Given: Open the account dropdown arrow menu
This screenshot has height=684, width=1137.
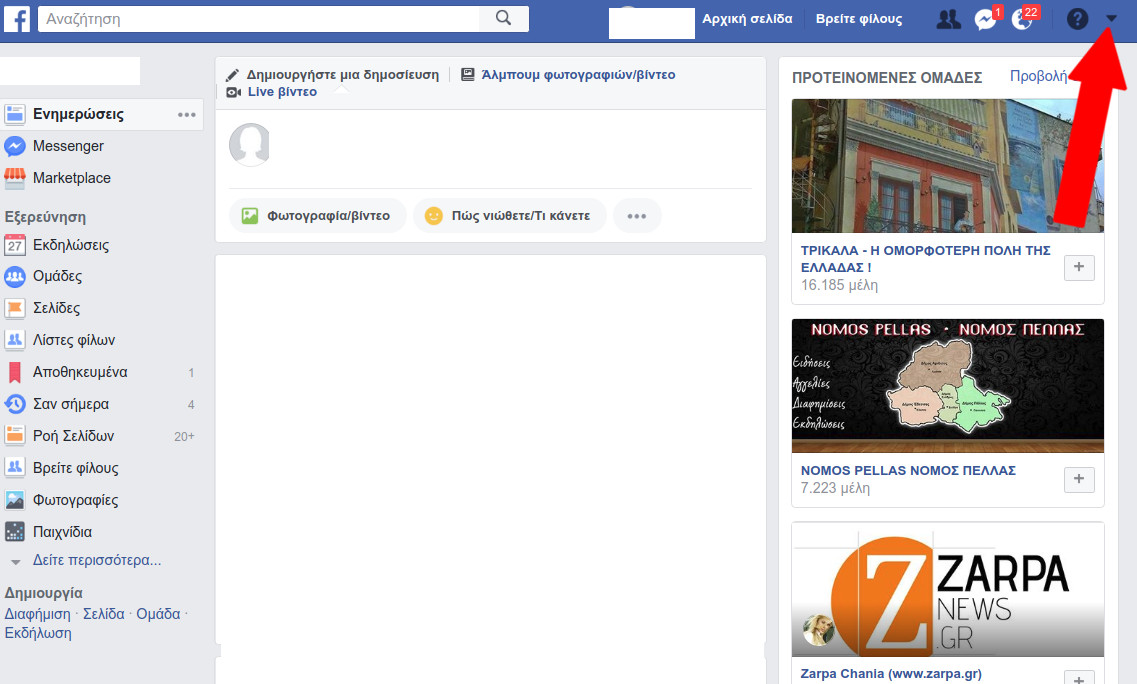Looking at the screenshot, I should (1111, 19).
